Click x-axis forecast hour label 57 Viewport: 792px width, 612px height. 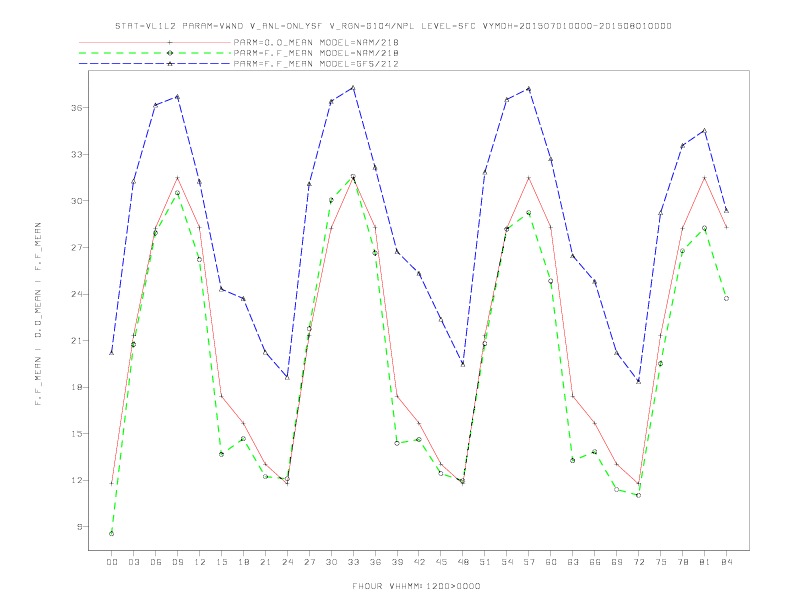(x=529, y=562)
